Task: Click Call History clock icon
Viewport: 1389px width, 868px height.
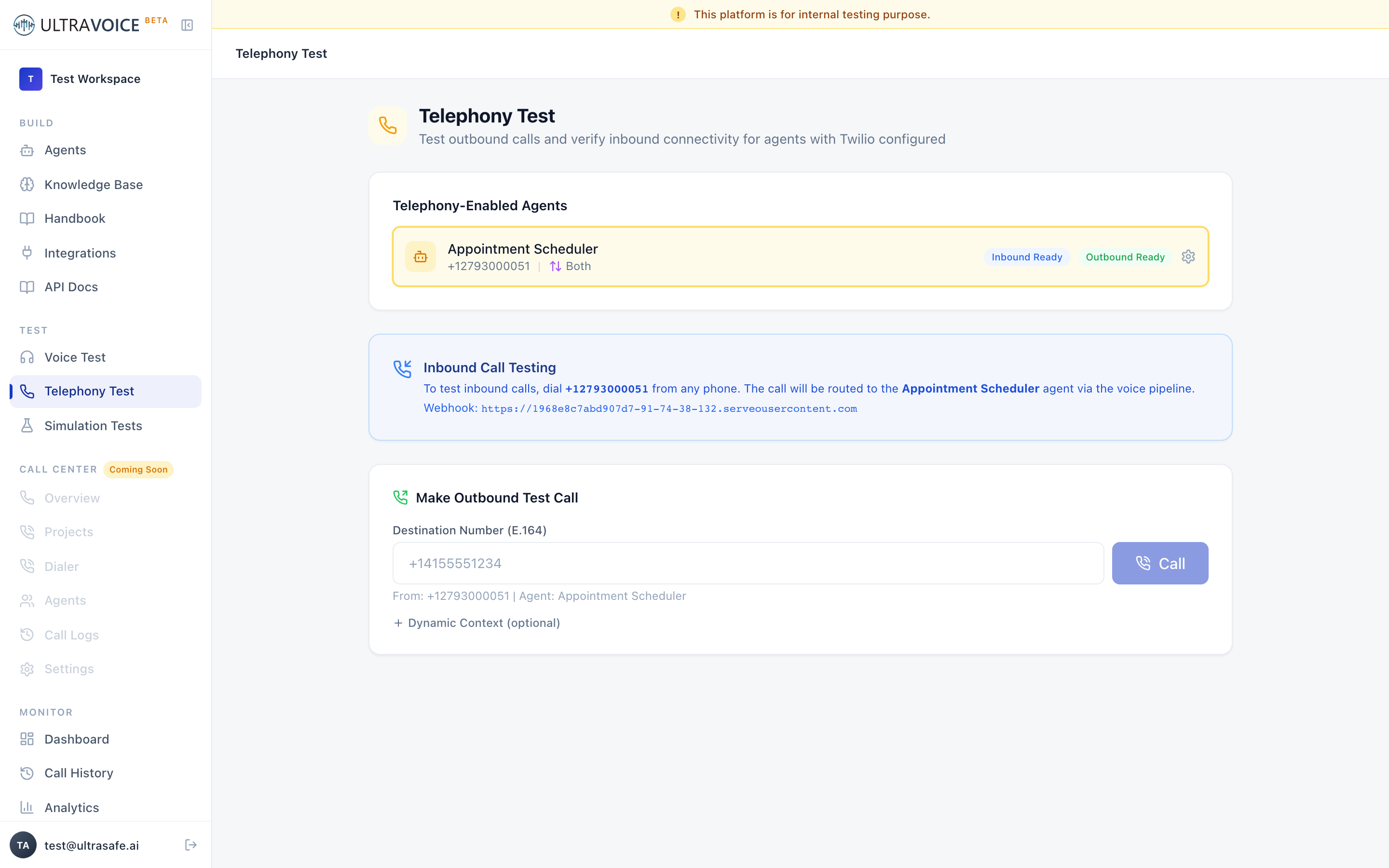Action: (27, 773)
